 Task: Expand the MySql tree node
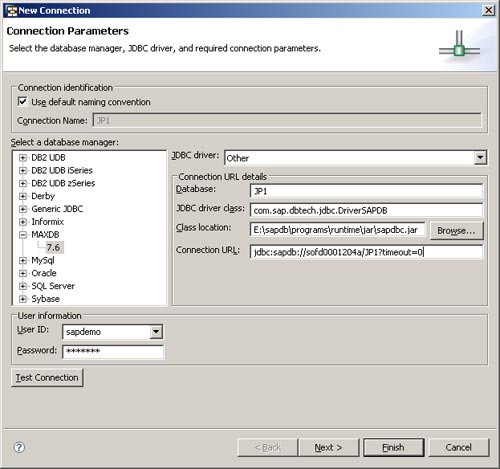23,260
